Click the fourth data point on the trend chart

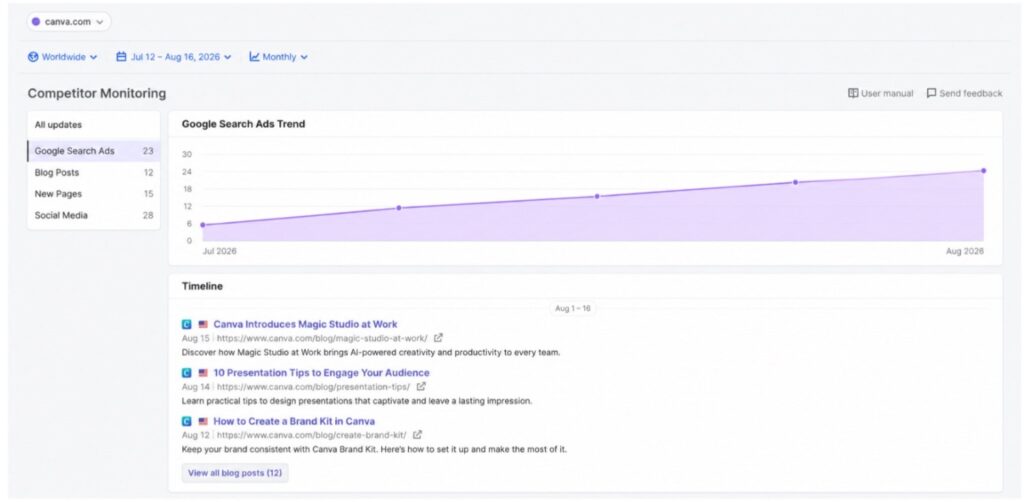[795, 182]
